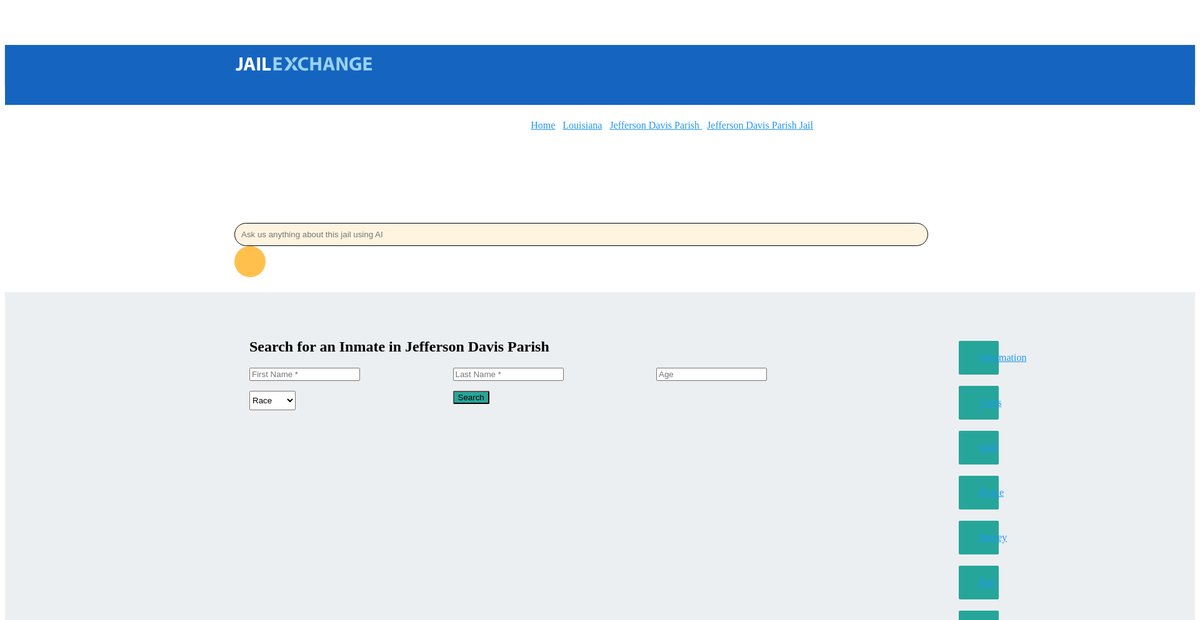
Task: Click the green Search button
Action: (x=471, y=397)
